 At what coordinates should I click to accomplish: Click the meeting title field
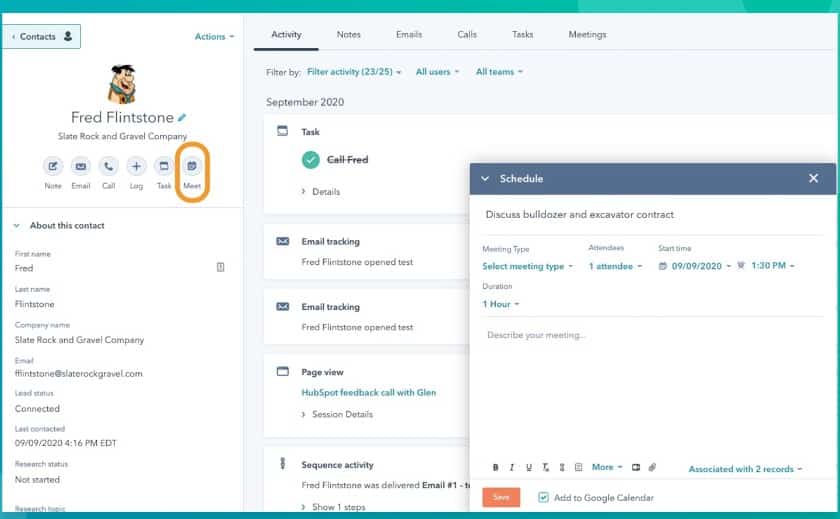click(x=652, y=215)
